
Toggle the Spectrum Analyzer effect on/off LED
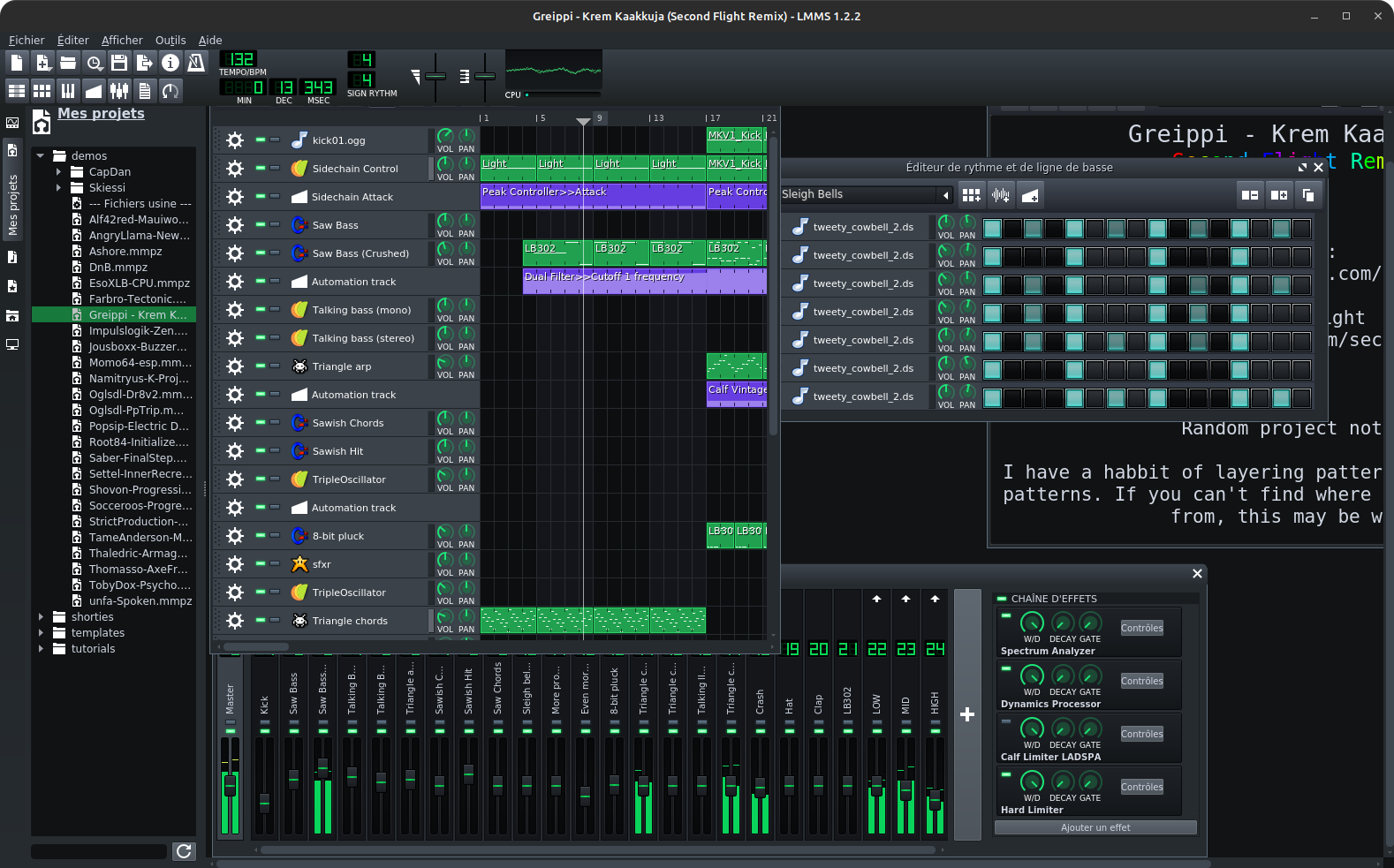1006,616
